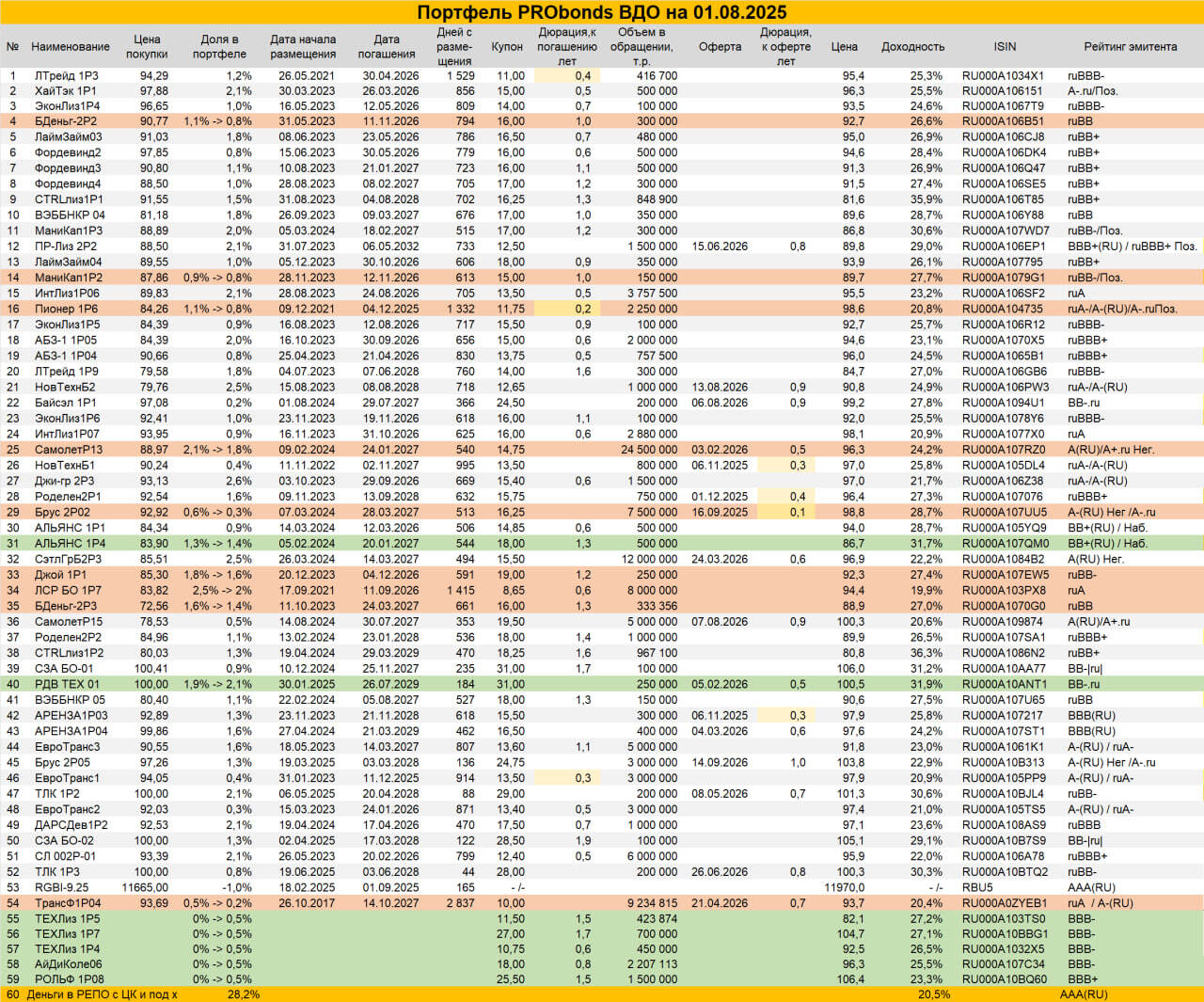The height and width of the screenshot is (1002, 1204).
Task: Select the 'Рейтинг эмитента' column header
Action: click(x=1130, y=47)
